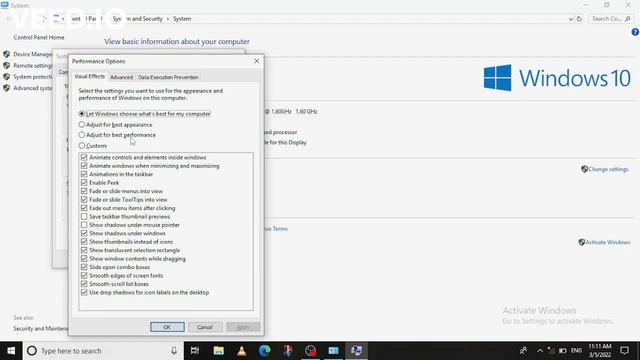Click the shield icon next to Device Manager
640x360 pixels.
(x=7, y=54)
